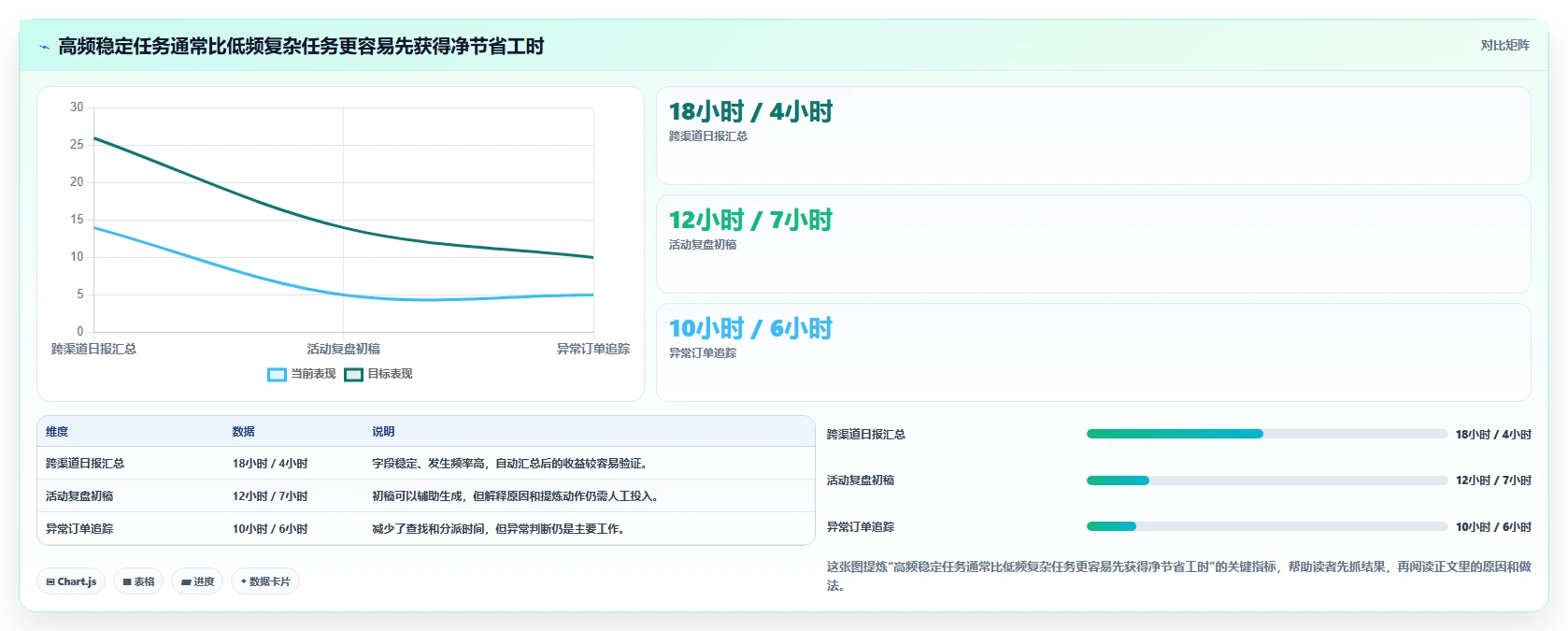Click the header title 高频稳定任务通常比低频复杂任务
Image resolution: width=1568 pixels, height=631 pixels.
point(301,47)
